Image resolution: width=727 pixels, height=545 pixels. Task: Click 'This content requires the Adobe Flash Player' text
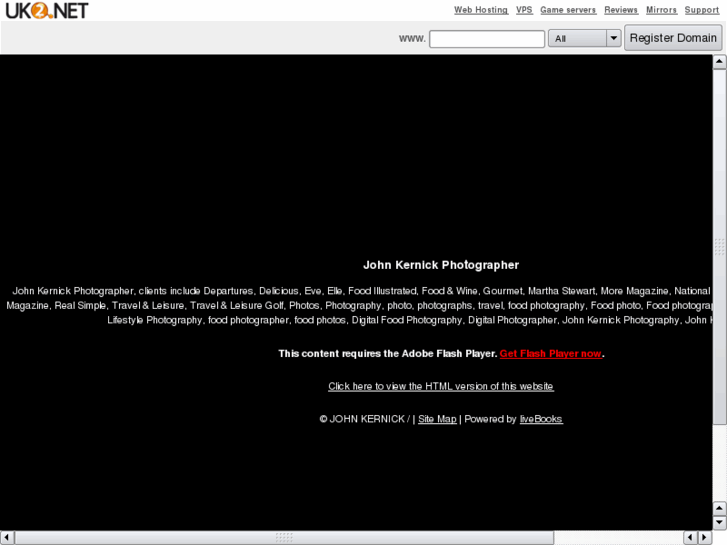click(387, 353)
